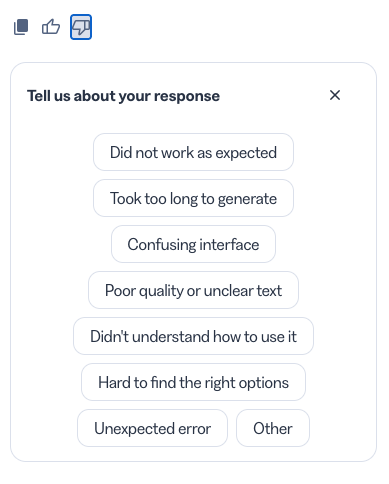Toggle the selected thumbs down icon
This screenshot has width=389, height=484.
pos(81,27)
